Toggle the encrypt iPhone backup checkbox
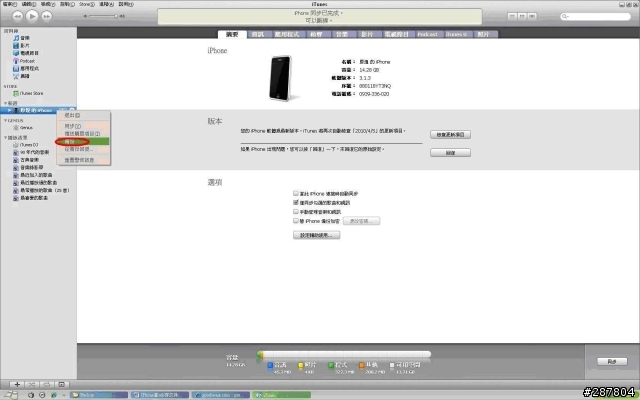Screen dimensions: 640x400 (x=296, y=221)
